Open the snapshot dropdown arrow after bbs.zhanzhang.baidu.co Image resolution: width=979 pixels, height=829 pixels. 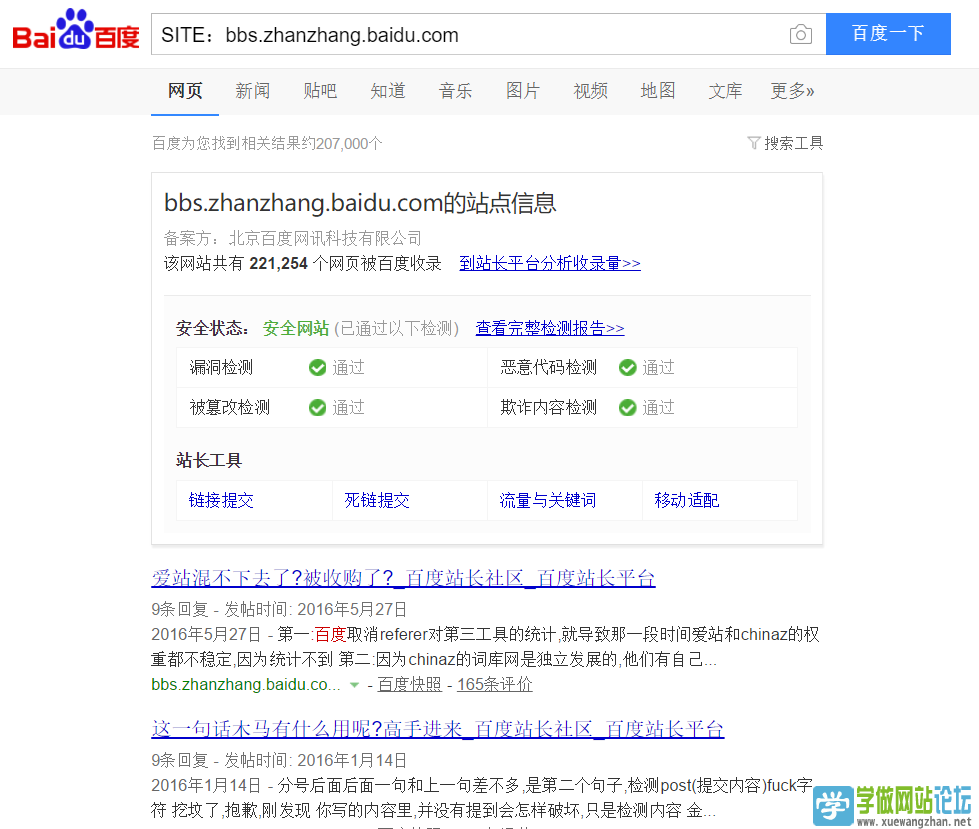pyautogui.click(x=357, y=685)
